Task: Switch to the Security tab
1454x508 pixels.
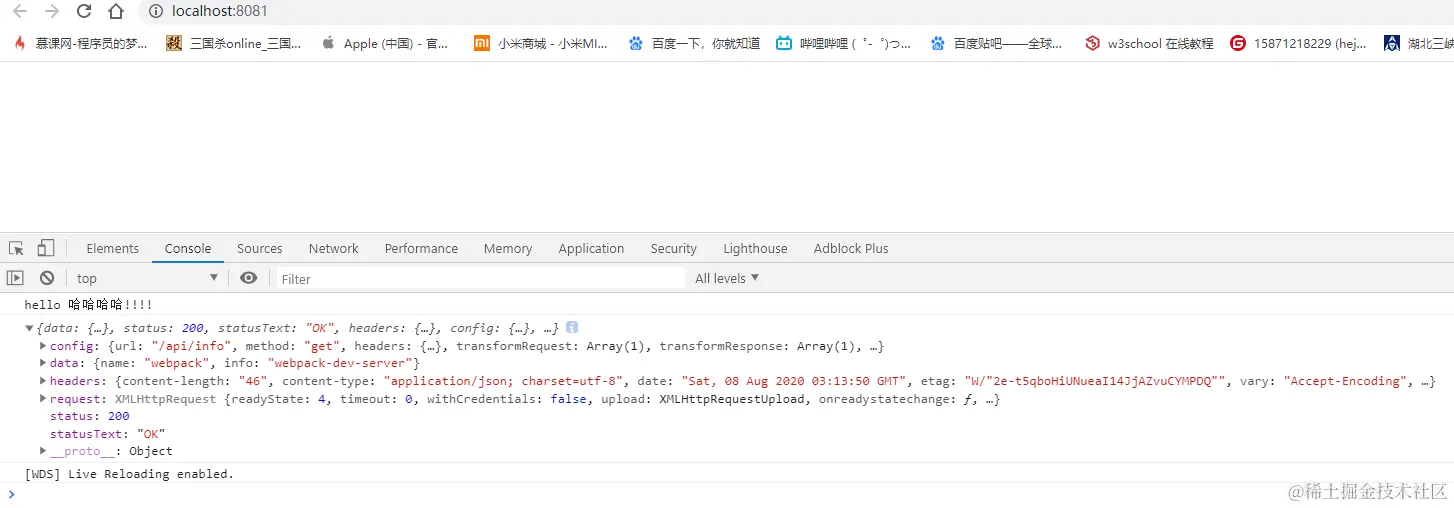Action: 673,248
